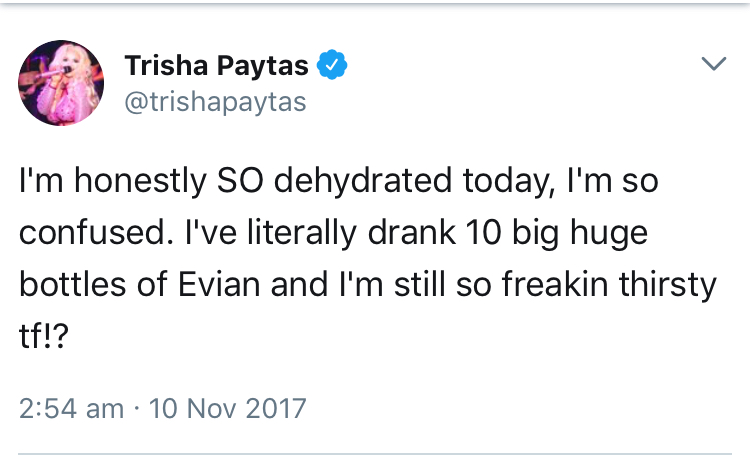Click the @trishapaytas handle
The width and height of the screenshot is (750, 463).
click(215, 102)
